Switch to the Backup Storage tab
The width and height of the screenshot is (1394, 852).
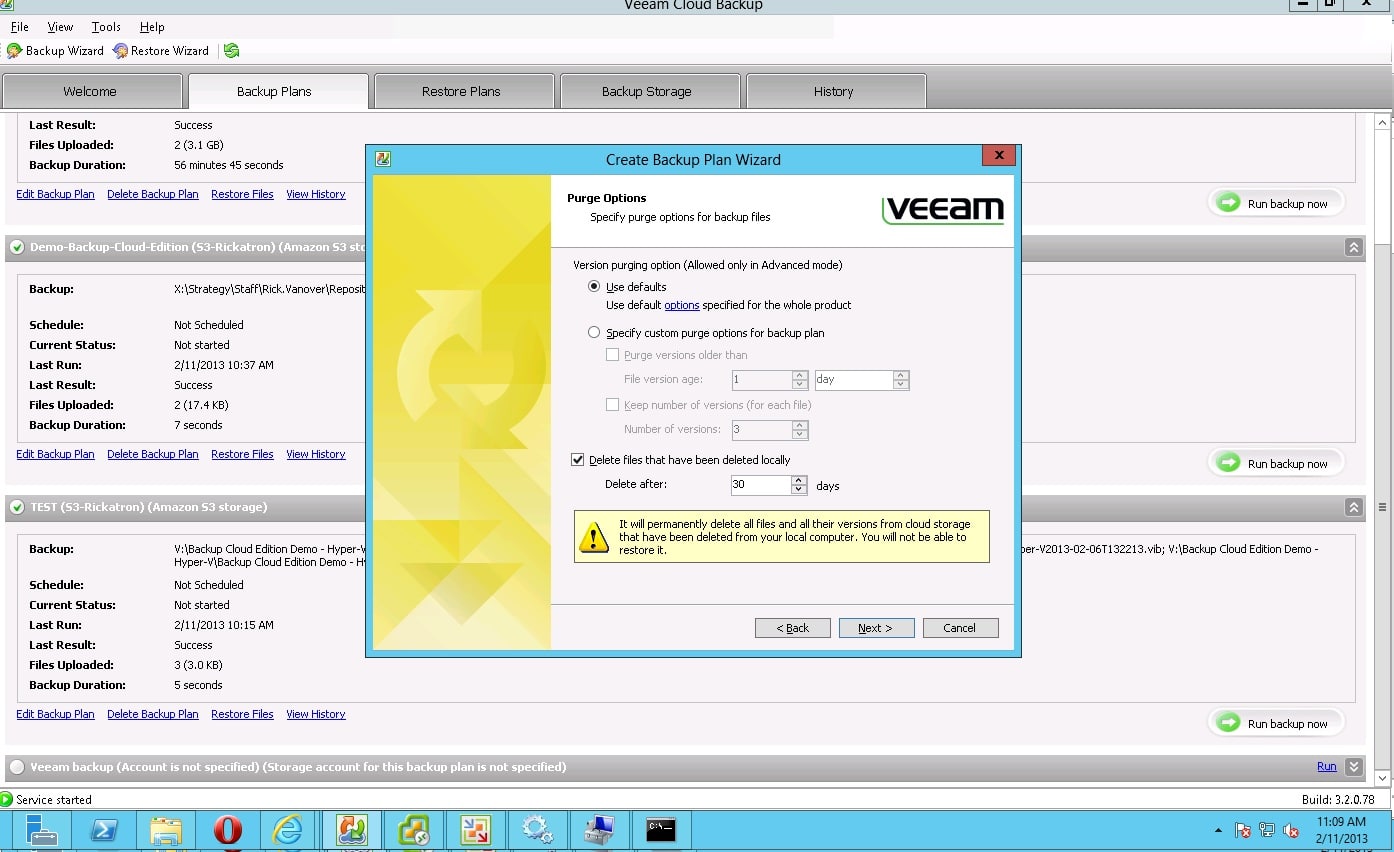coord(647,91)
